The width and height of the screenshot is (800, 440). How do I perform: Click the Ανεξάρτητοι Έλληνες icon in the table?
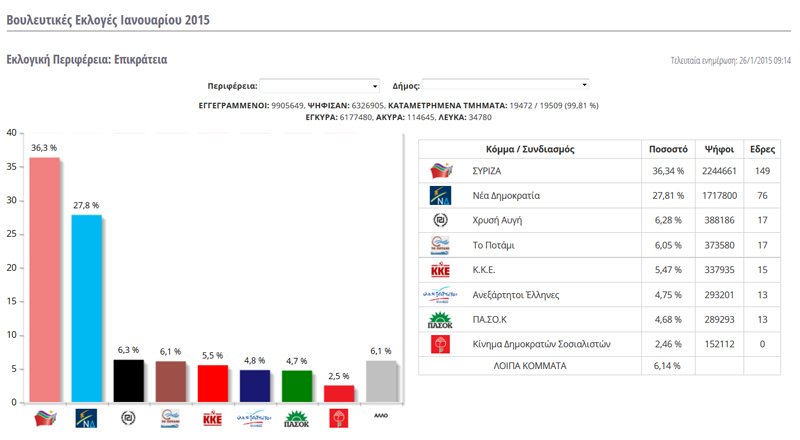click(440, 295)
